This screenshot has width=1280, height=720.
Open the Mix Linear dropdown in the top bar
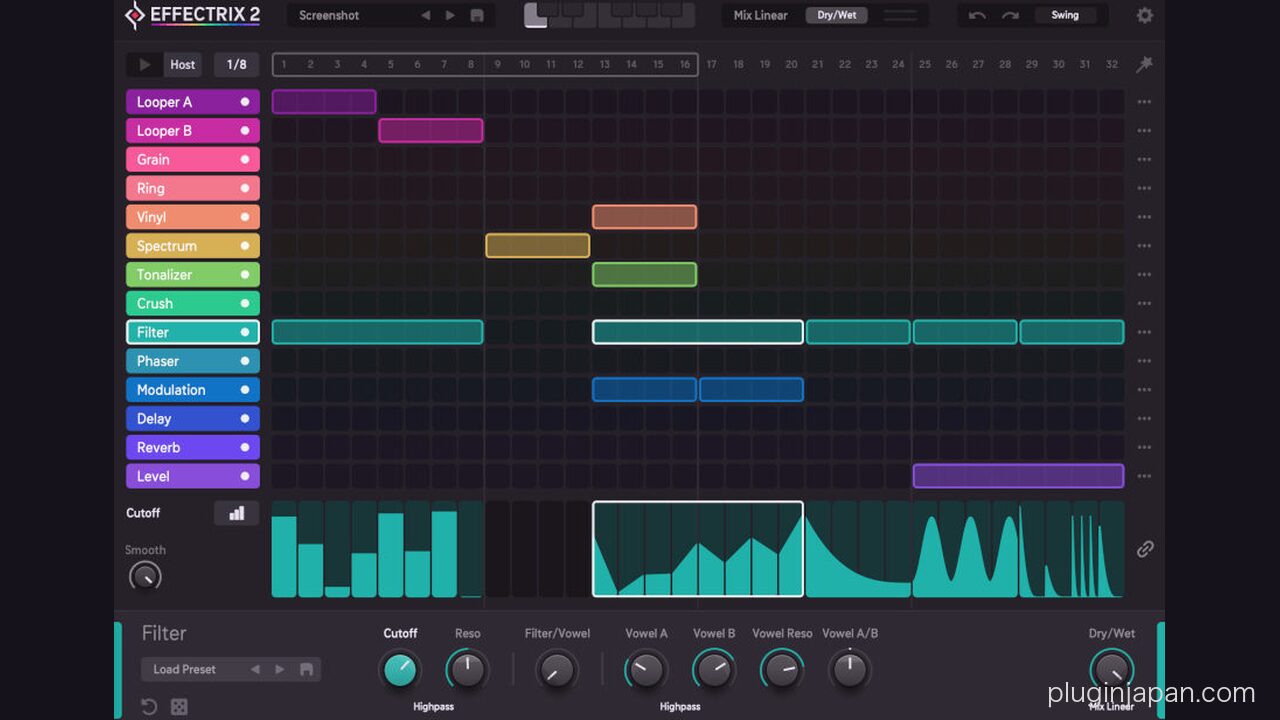coord(761,15)
